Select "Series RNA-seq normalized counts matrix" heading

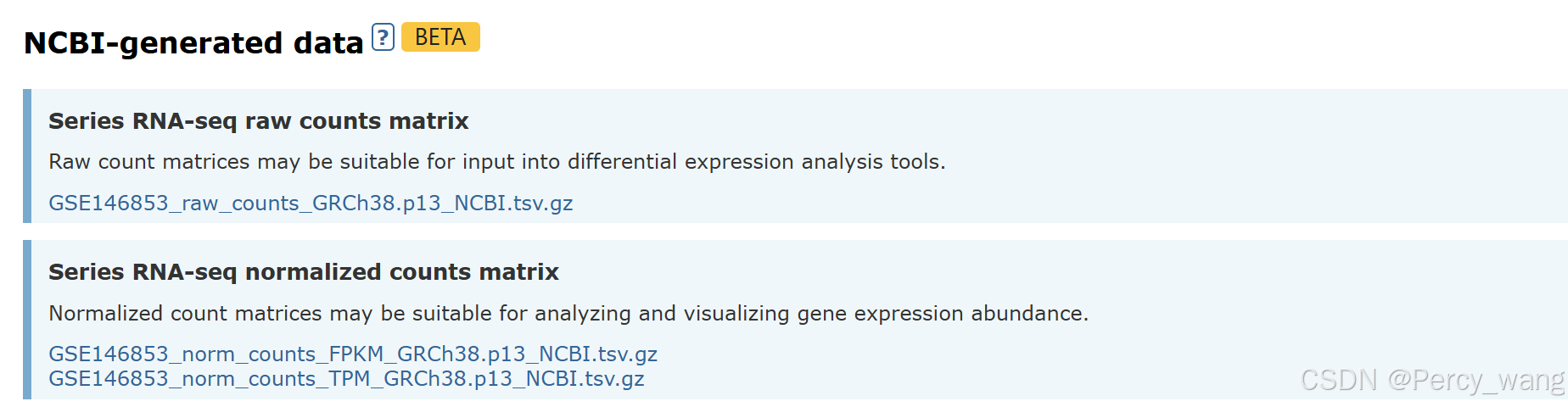pos(303,272)
